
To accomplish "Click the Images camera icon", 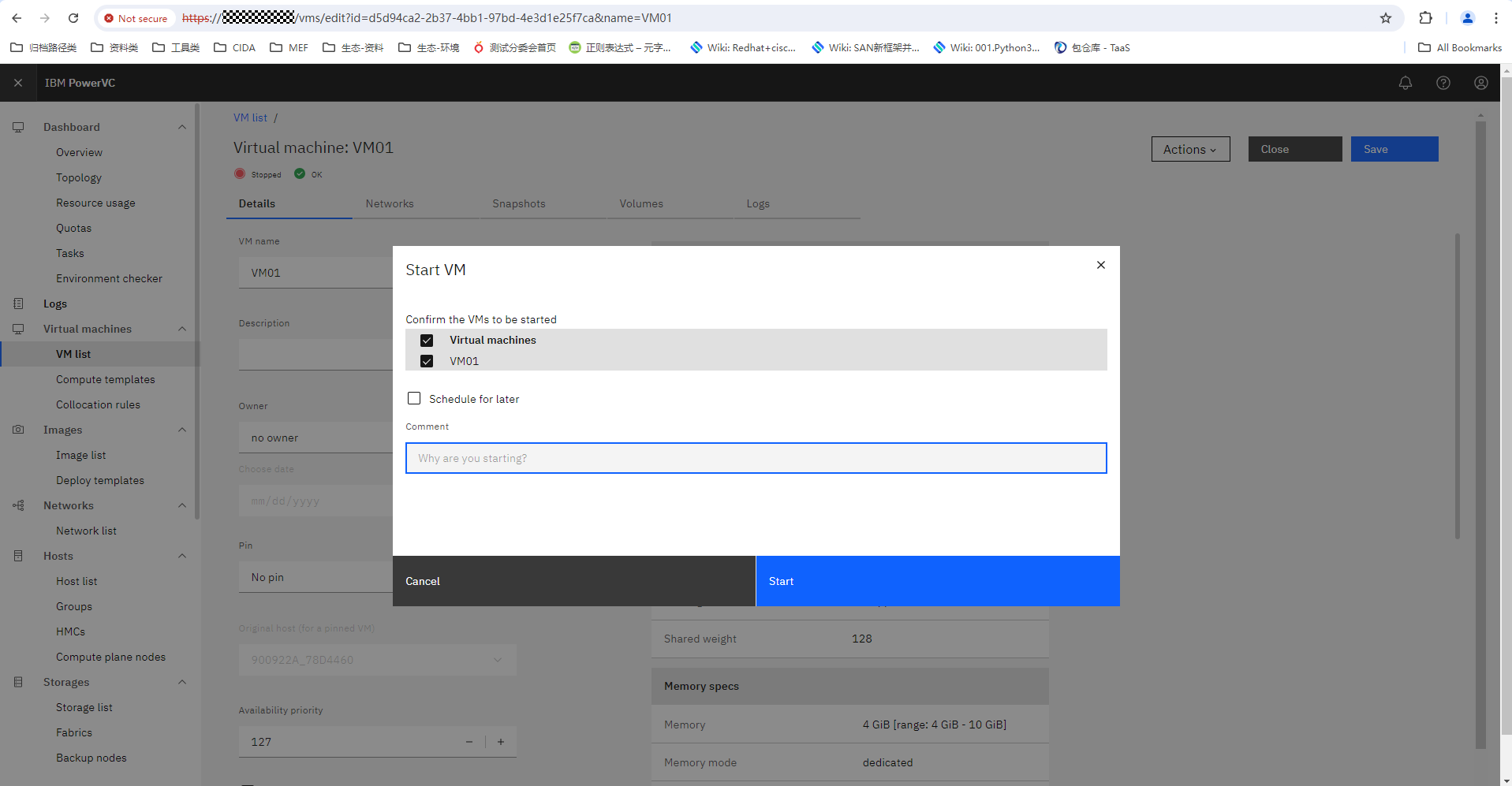I will [18, 430].
